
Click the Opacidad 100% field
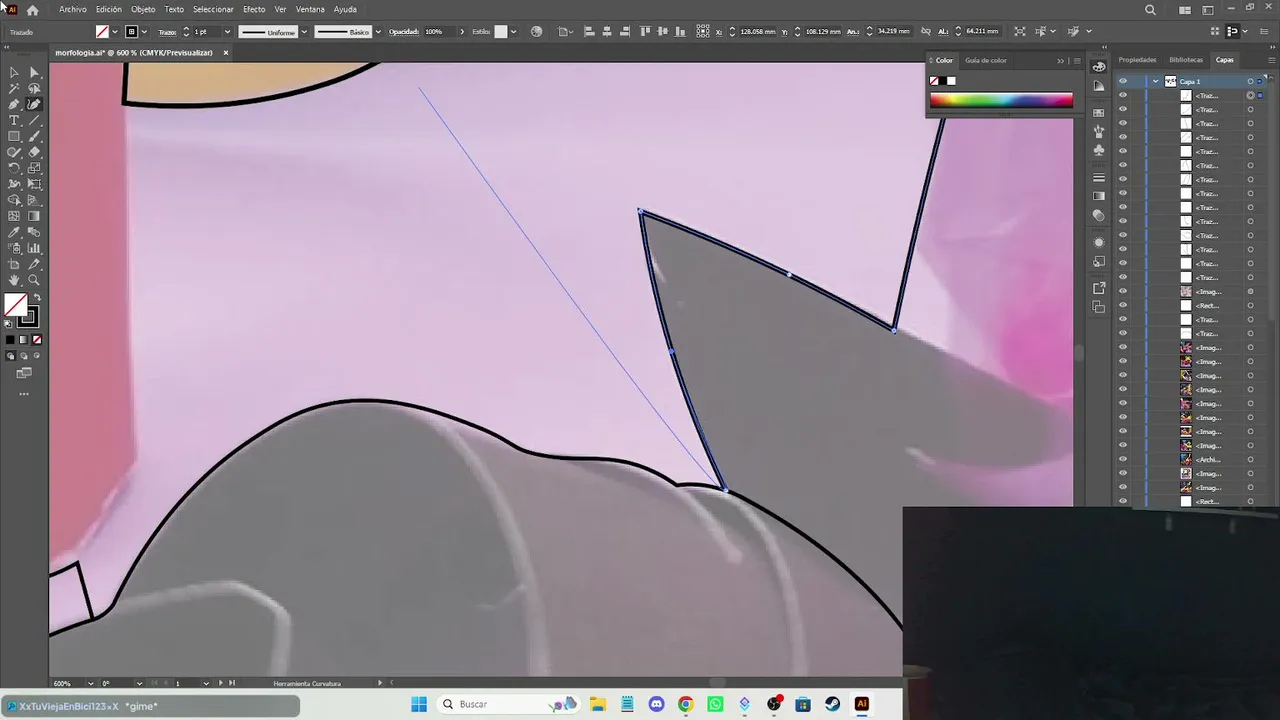(438, 32)
